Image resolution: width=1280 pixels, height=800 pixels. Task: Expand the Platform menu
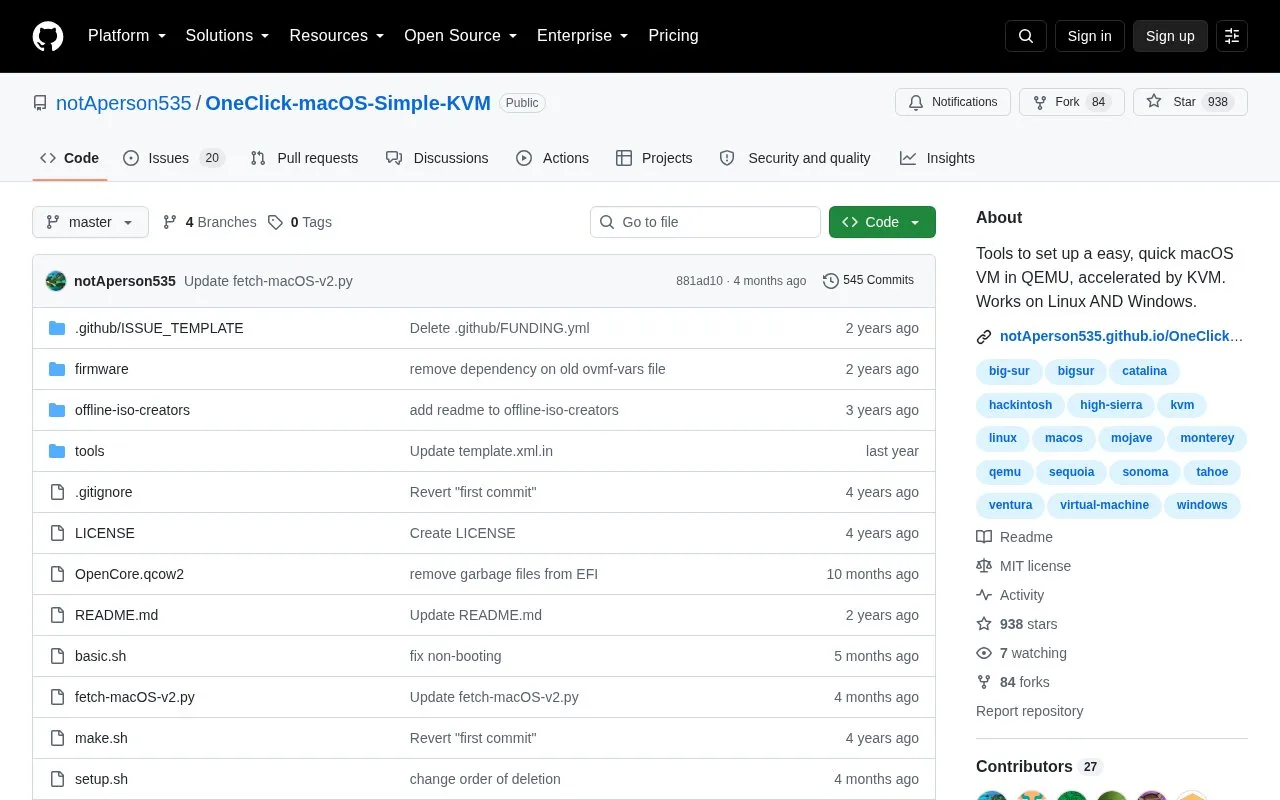tap(127, 36)
